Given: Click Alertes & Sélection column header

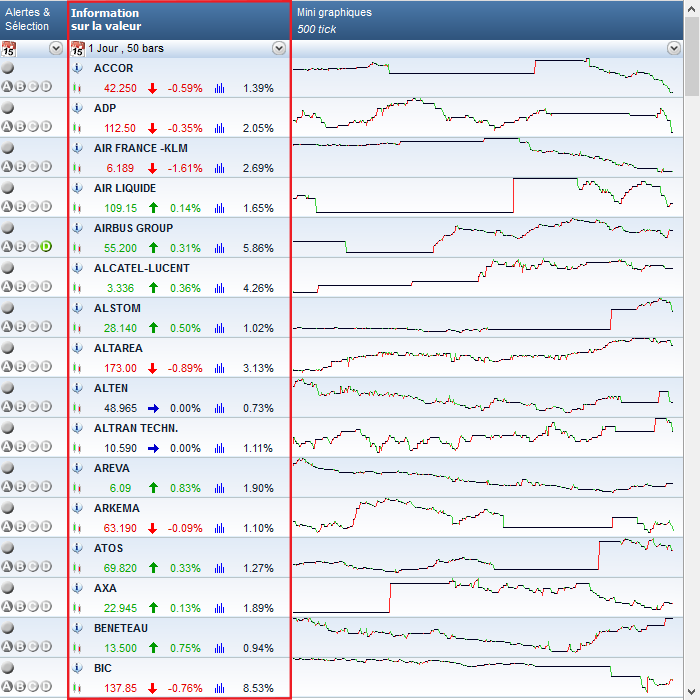Looking at the screenshot, I should coord(33,20).
